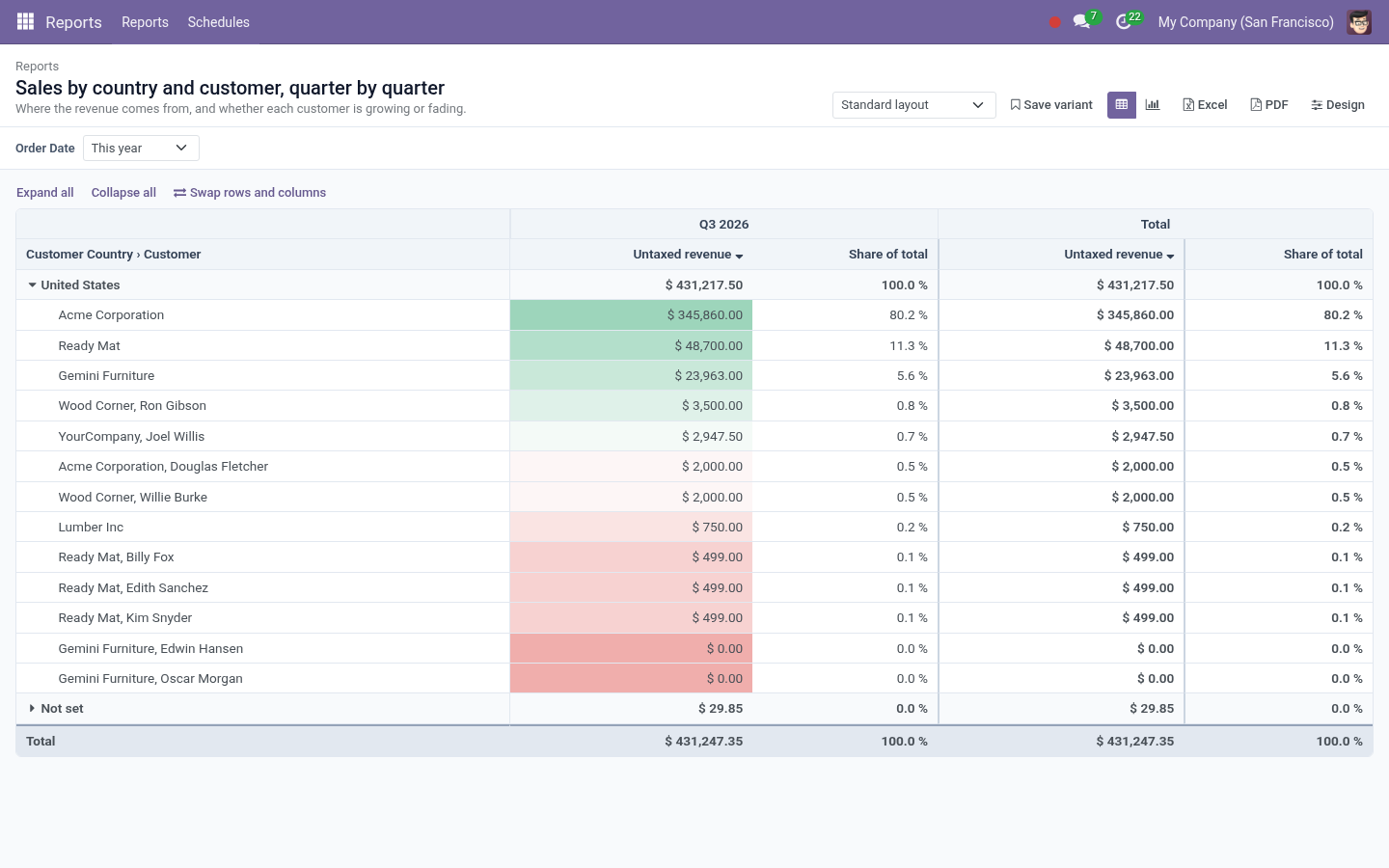Select Ready Mat, Kim Snyder row
The height and width of the screenshot is (868, 1389).
694,618
